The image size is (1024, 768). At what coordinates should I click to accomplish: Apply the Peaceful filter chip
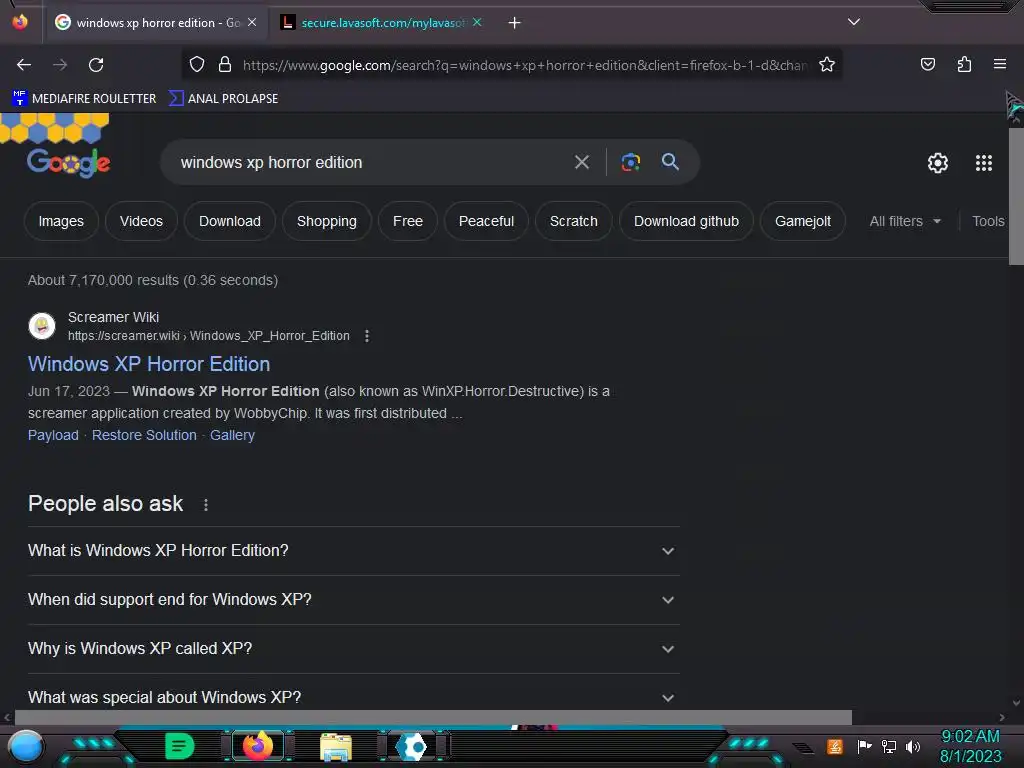pos(486,221)
